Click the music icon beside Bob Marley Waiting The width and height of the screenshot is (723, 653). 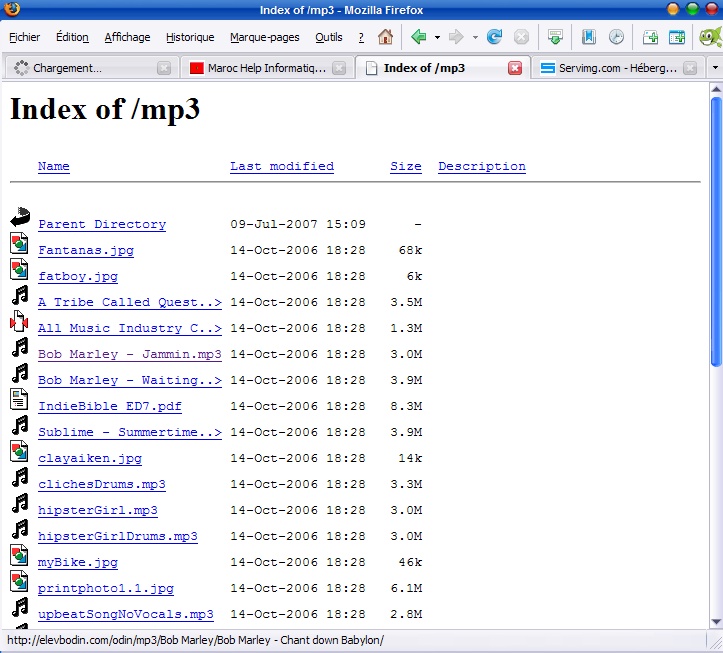(20, 373)
